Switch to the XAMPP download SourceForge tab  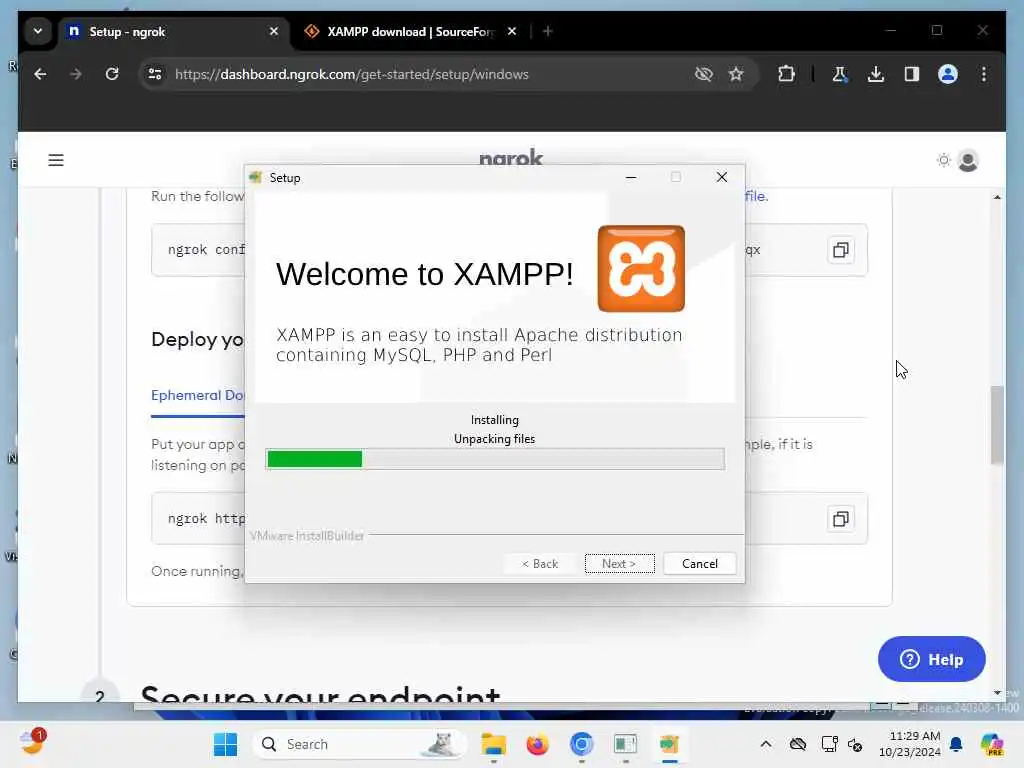coord(411,31)
